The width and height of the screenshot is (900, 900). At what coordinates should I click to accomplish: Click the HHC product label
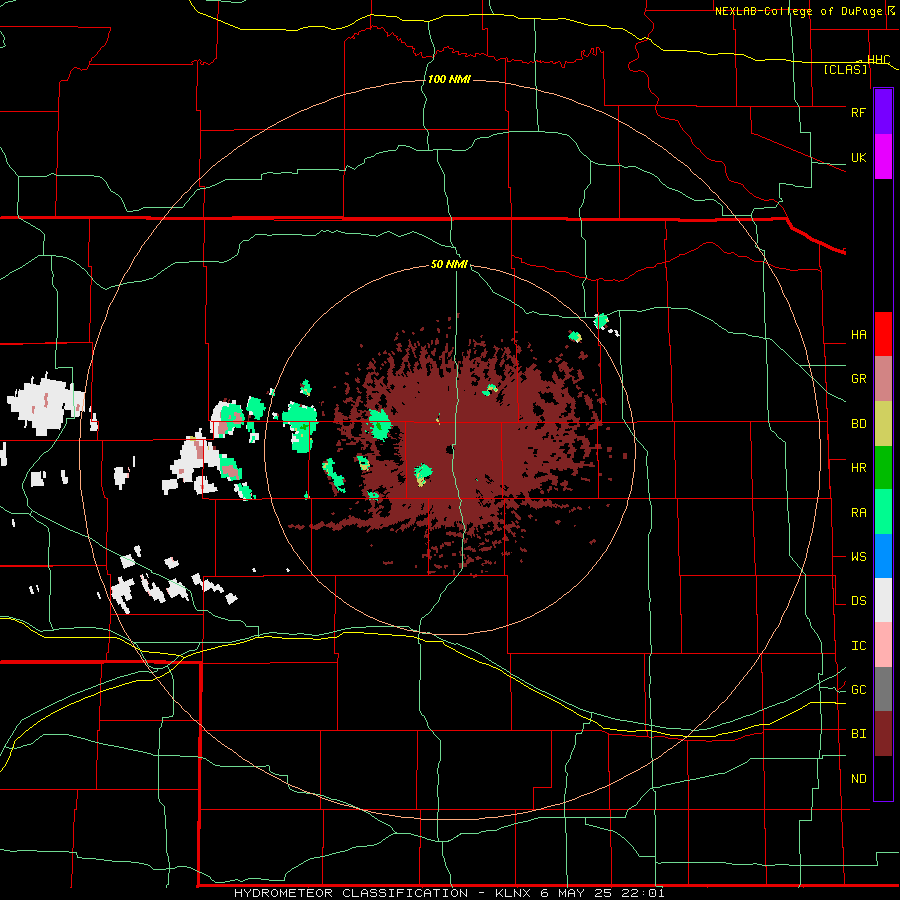(x=878, y=60)
